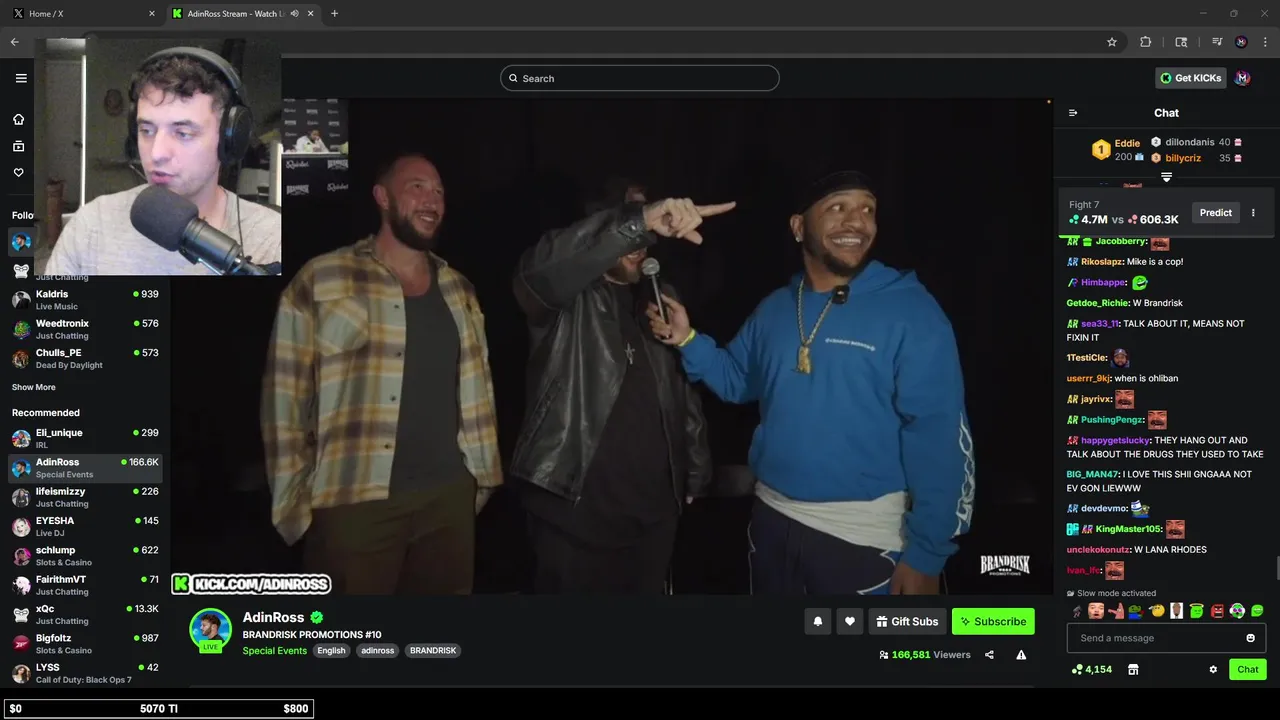Open lifeismizzy recommended channel

[86, 497]
